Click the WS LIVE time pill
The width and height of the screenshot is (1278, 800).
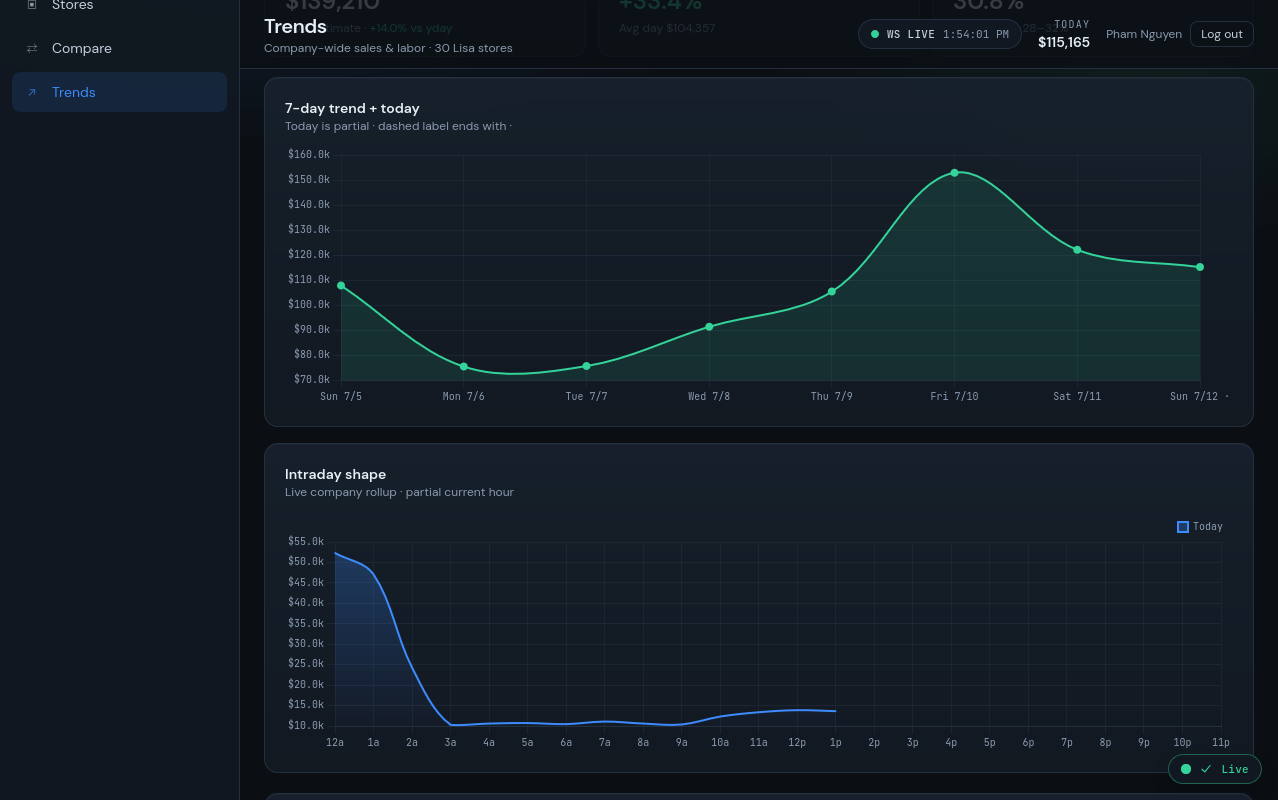(x=940, y=34)
